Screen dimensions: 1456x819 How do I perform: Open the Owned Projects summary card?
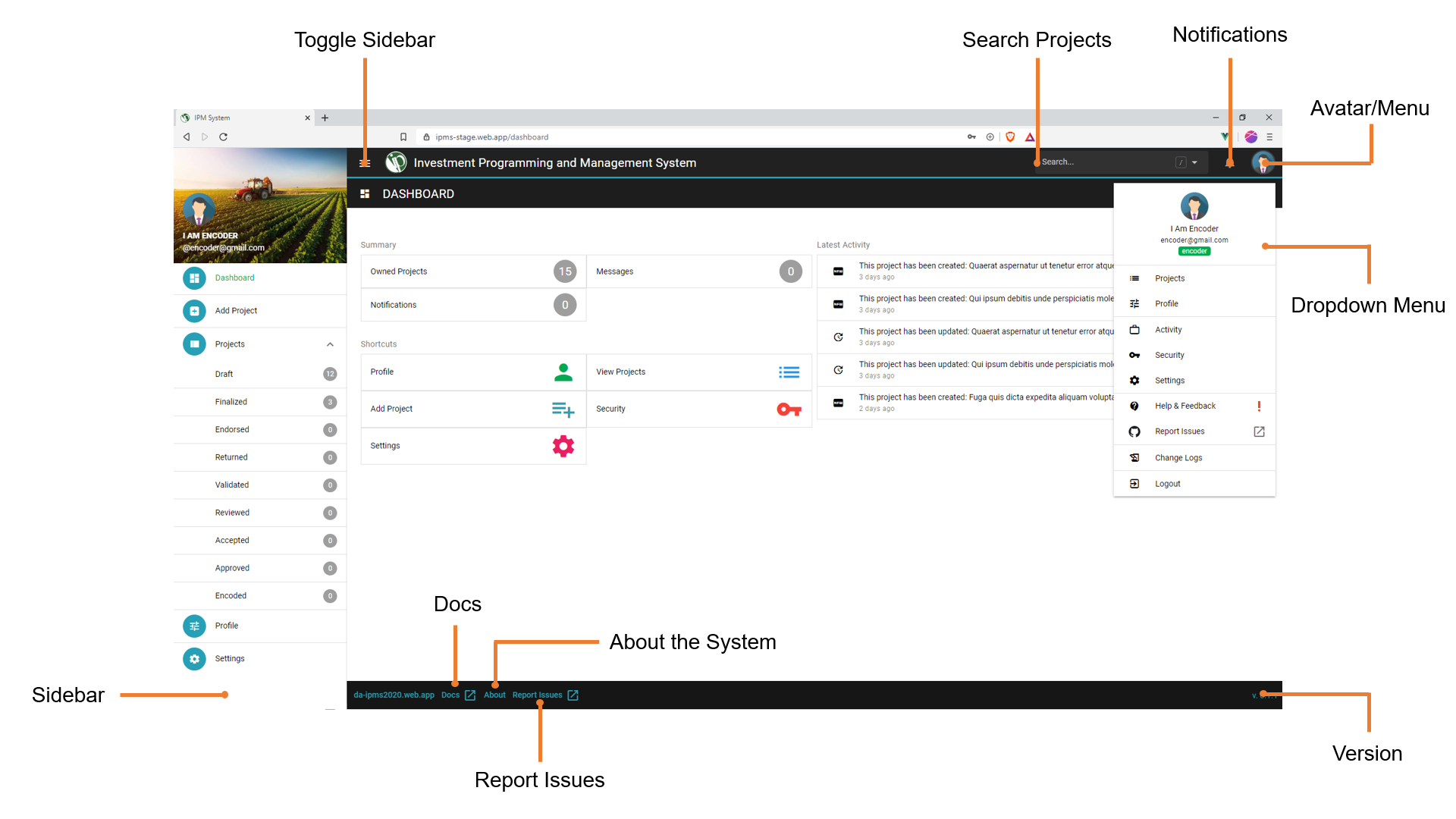pos(473,271)
